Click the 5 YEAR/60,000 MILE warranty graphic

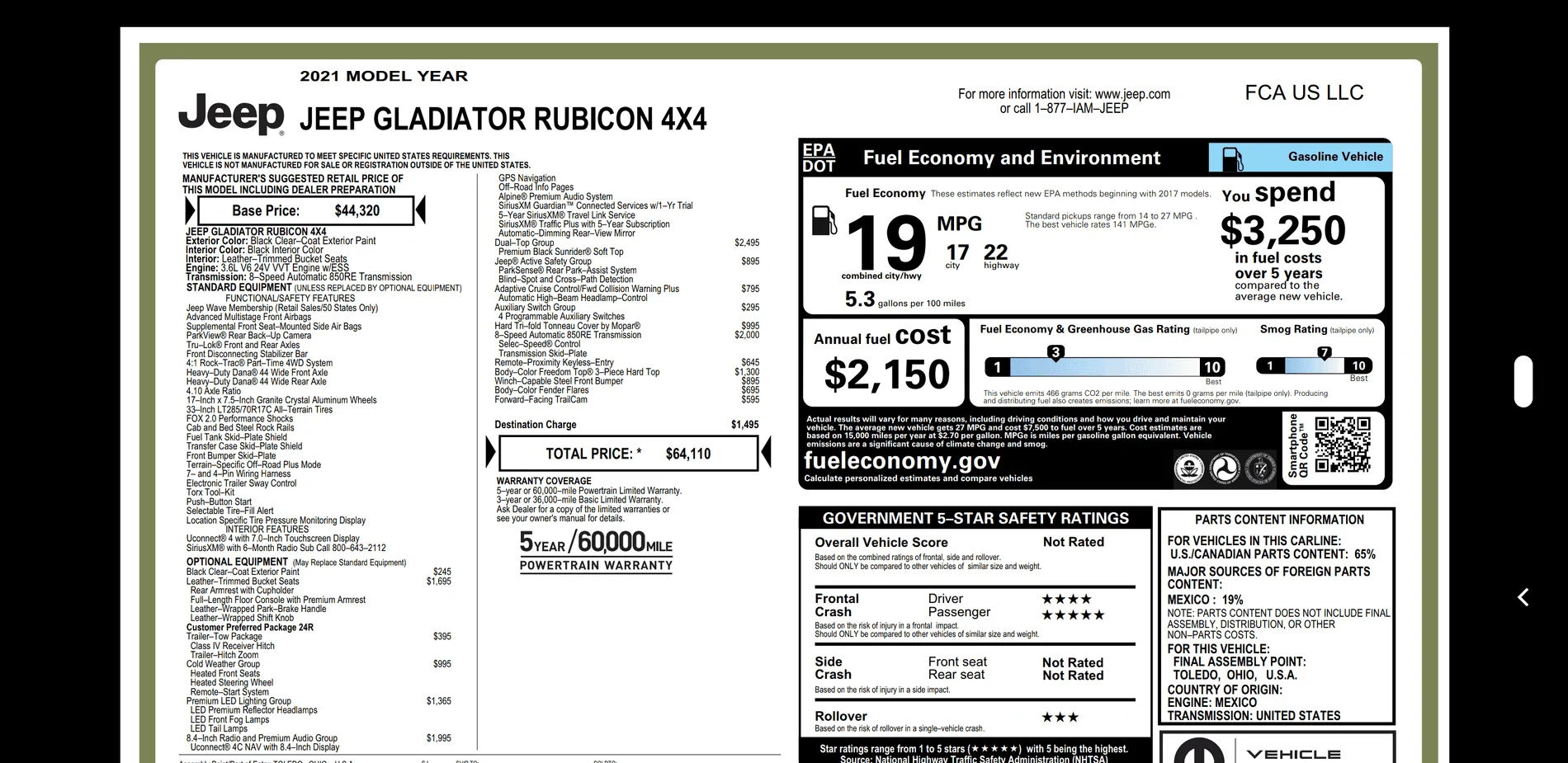click(x=596, y=550)
